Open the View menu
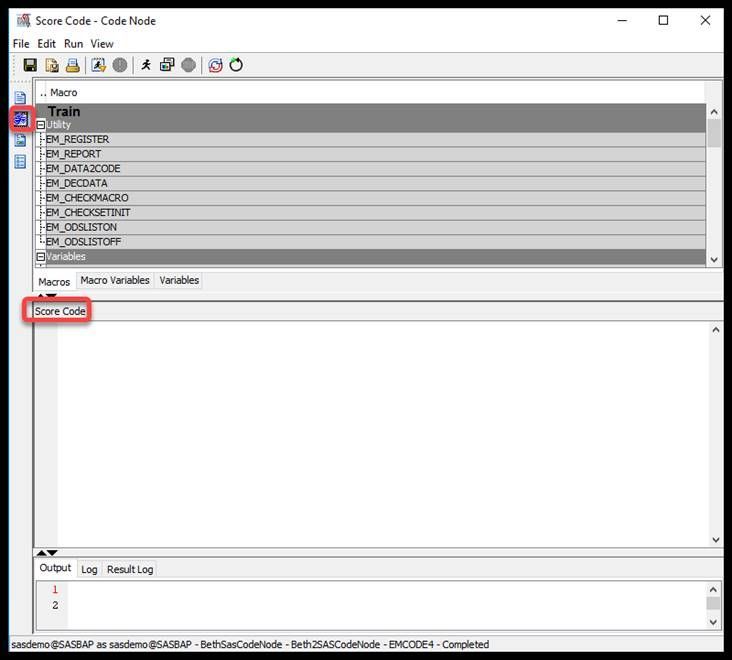The image size is (732, 660). click(102, 44)
